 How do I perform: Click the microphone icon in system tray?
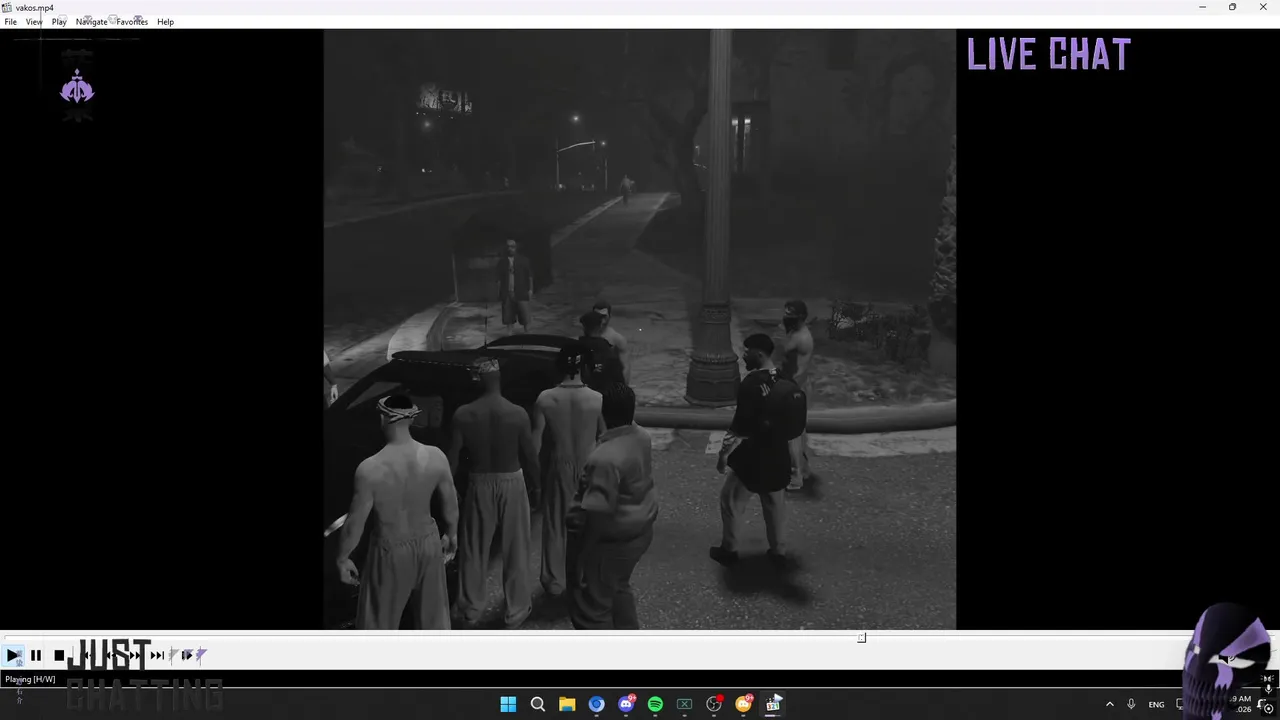[x=1131, y=704]
